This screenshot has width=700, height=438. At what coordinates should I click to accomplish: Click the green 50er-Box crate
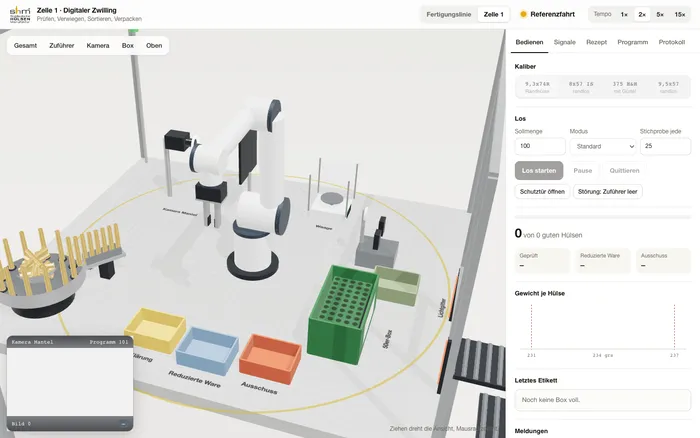click(x=342, y=315)
